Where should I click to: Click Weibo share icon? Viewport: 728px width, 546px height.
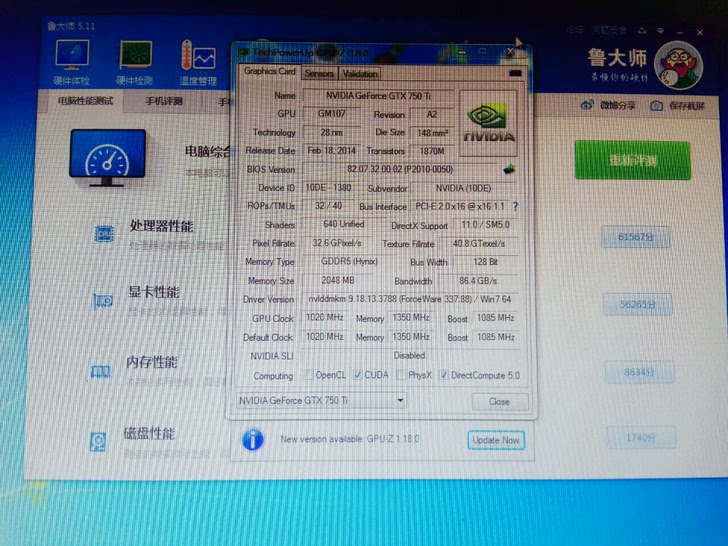pos(587,105)
